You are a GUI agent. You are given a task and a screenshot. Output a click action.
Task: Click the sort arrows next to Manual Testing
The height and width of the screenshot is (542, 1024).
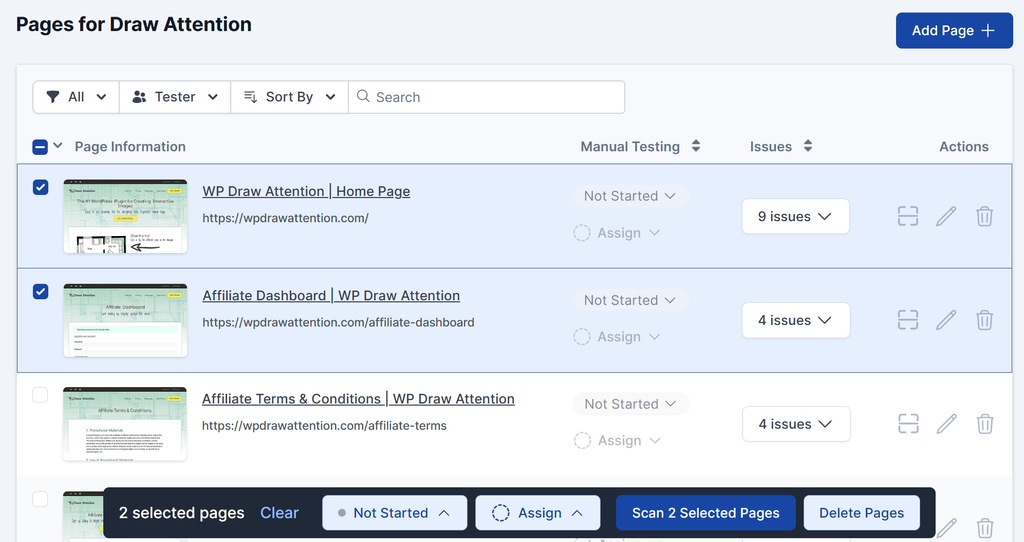coord(696,146)
